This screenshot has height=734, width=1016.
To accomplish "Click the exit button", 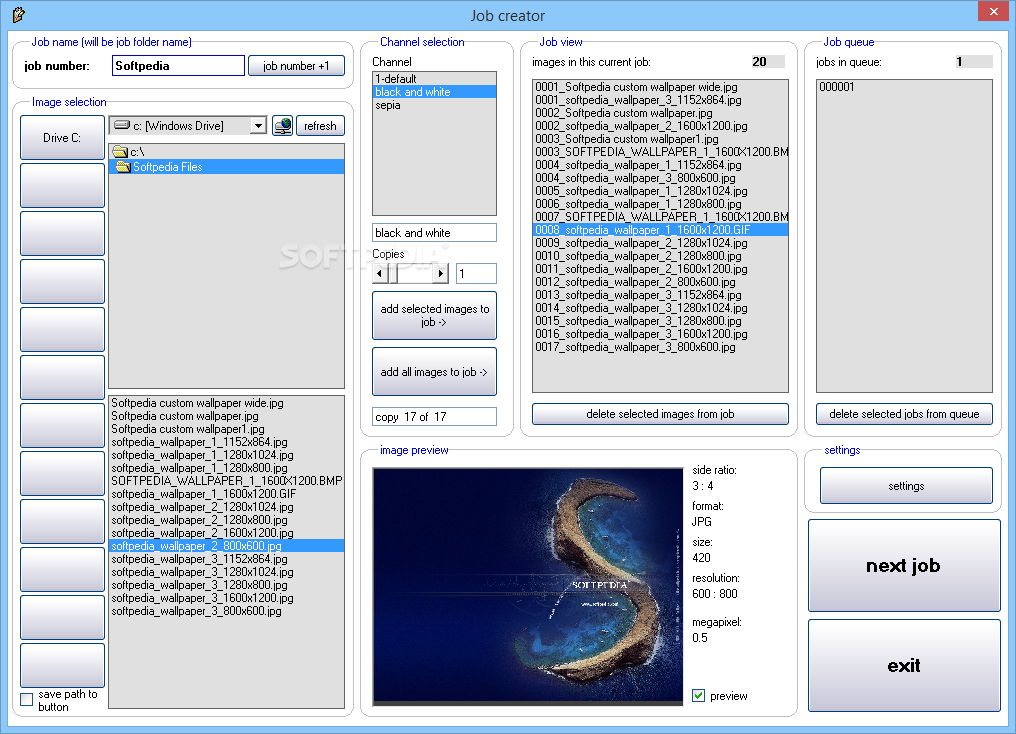I will point(904,665).
